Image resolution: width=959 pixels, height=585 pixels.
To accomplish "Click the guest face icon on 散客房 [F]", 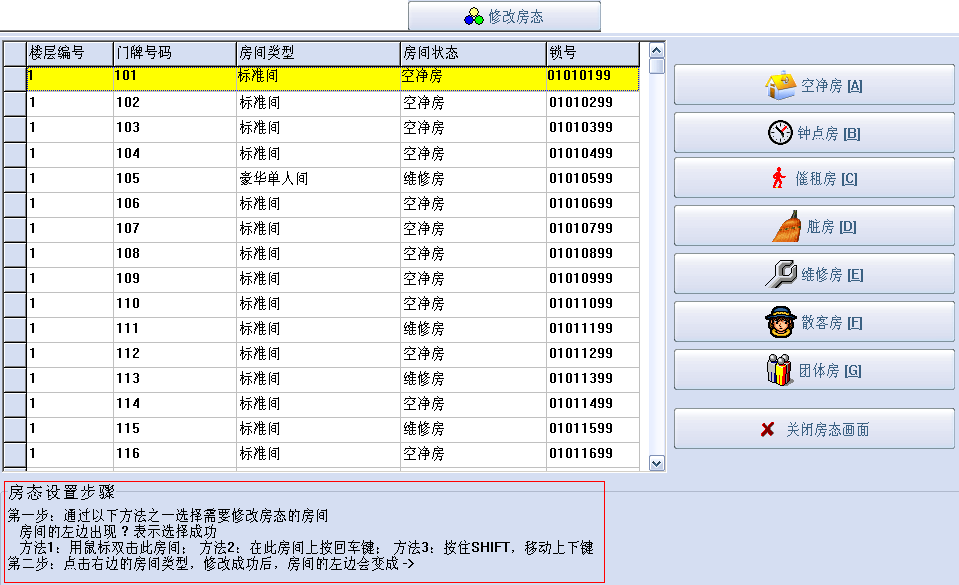I will click(779, 322).
